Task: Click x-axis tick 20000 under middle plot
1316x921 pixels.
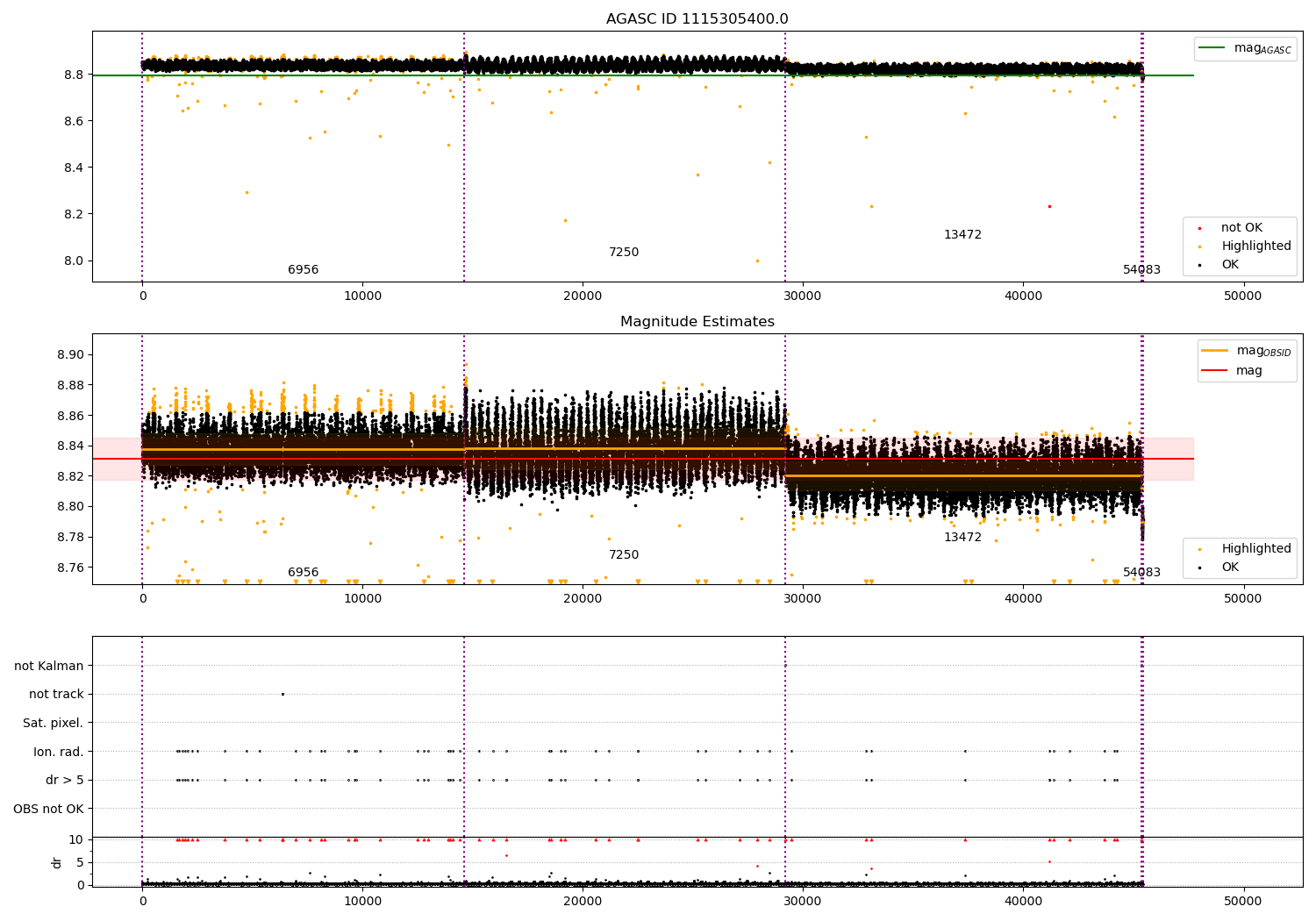Action: pos(583,598)
